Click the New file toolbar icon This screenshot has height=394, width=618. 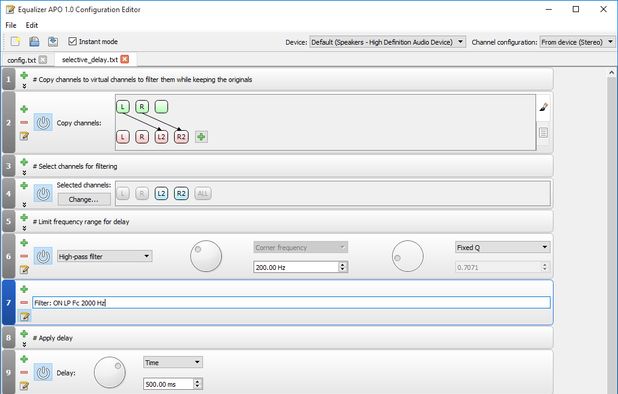pyautogui.click(x=16, y=41)
